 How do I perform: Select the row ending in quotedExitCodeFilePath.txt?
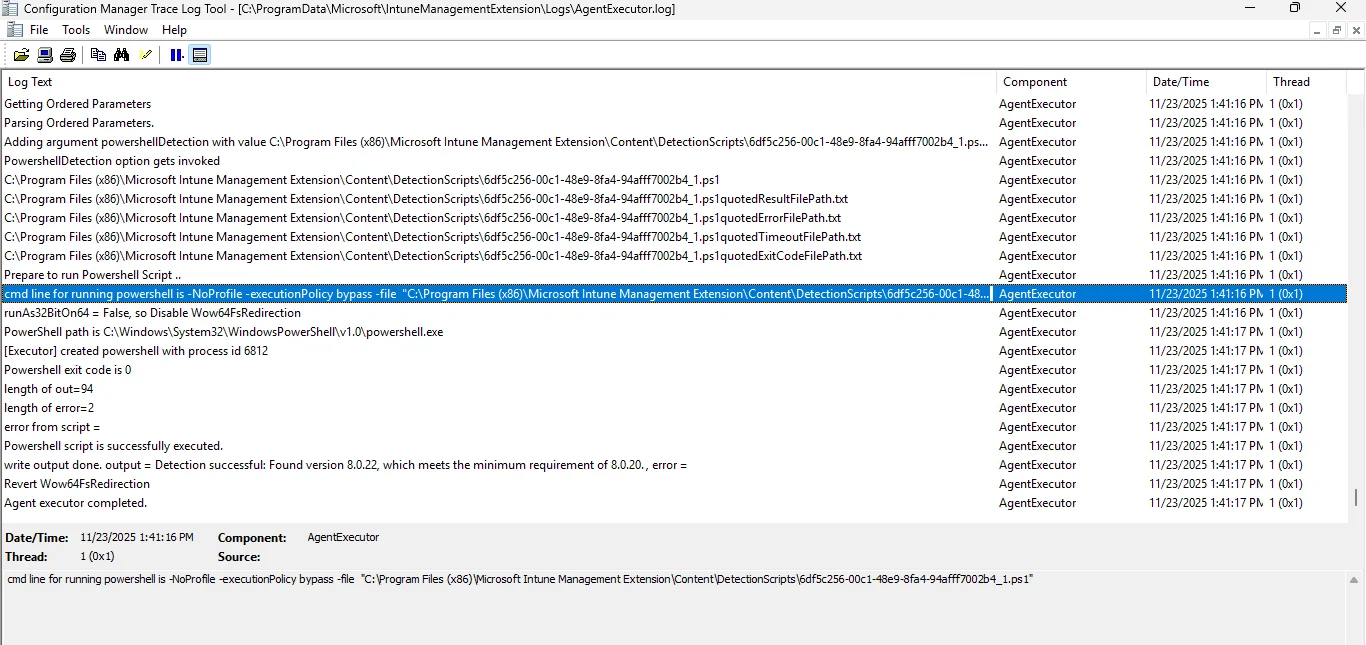click(674, 256)
